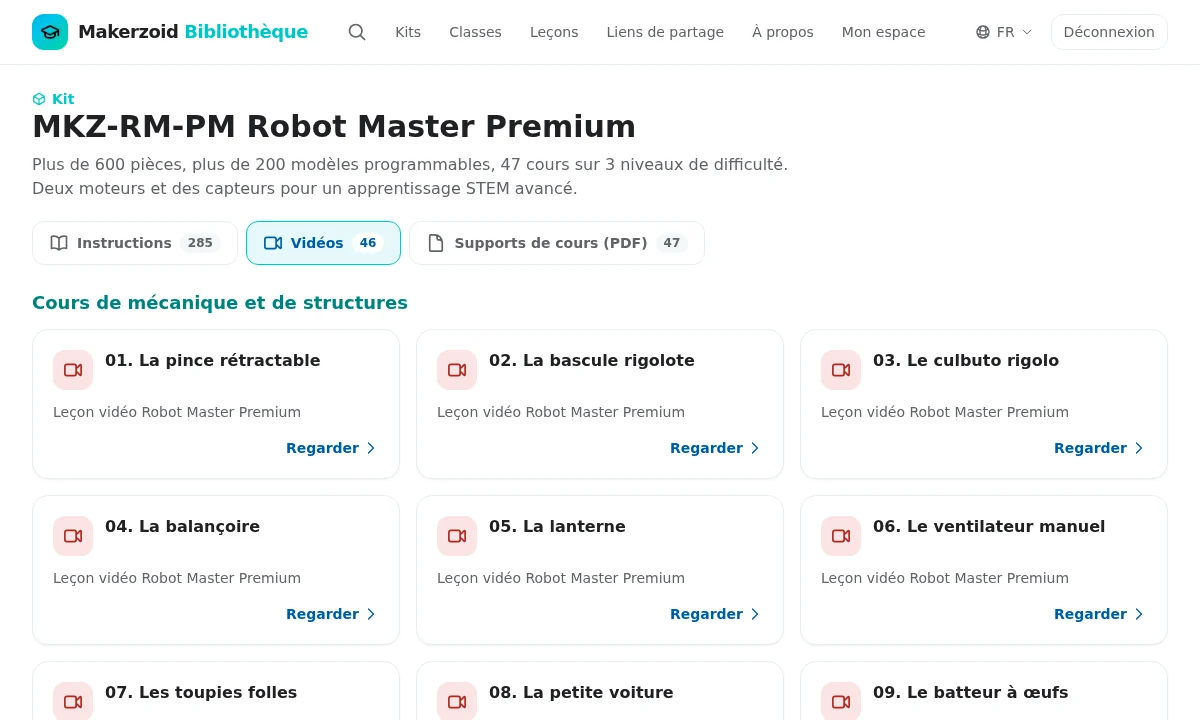Click the title 06. Le ventilateur manuel
This screenshot has width=1200, height=720.
[x=989, y=526]
